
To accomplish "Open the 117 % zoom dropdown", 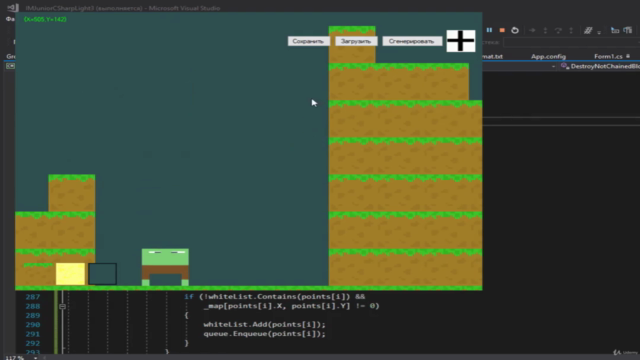I will (x=36, y=358).
